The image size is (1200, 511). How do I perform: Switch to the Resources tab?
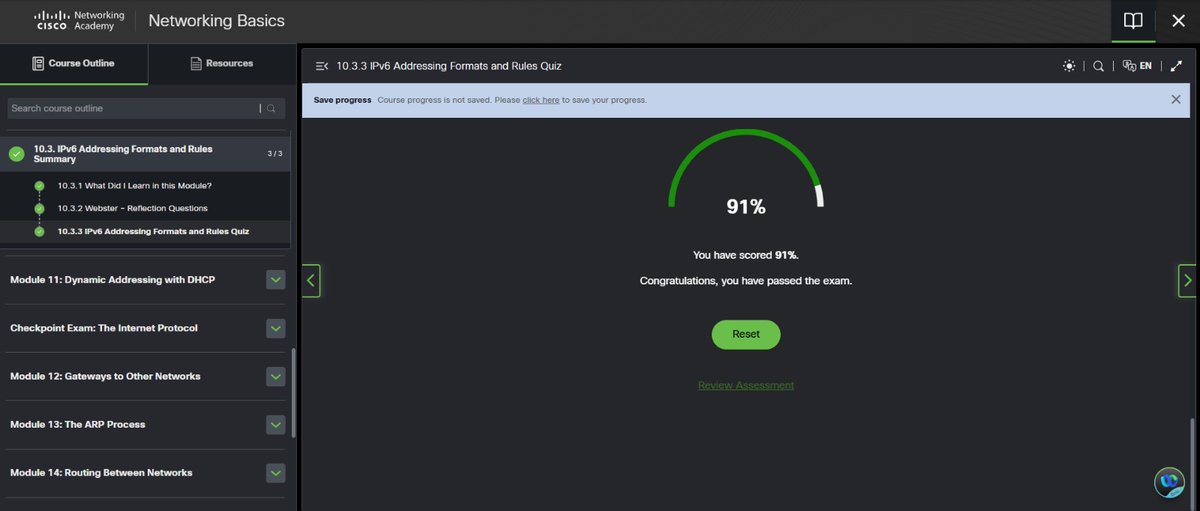pyautogui.click(x=222, y=63)
